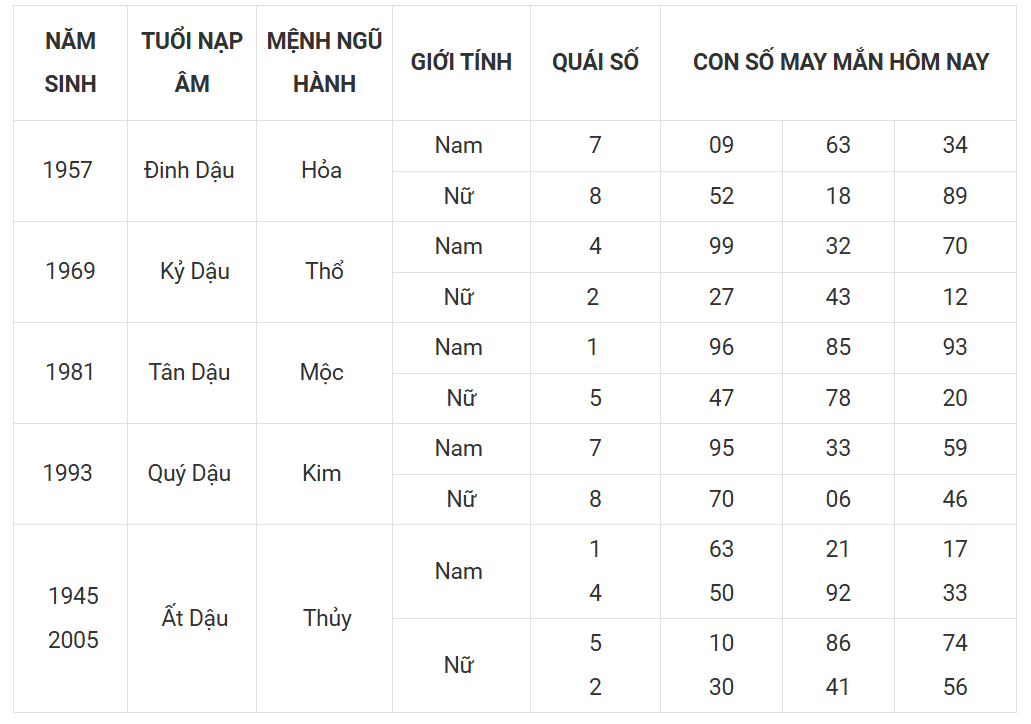Click the QUÁI SỐ header cell
1031x724 pixels.
[595, 62]
